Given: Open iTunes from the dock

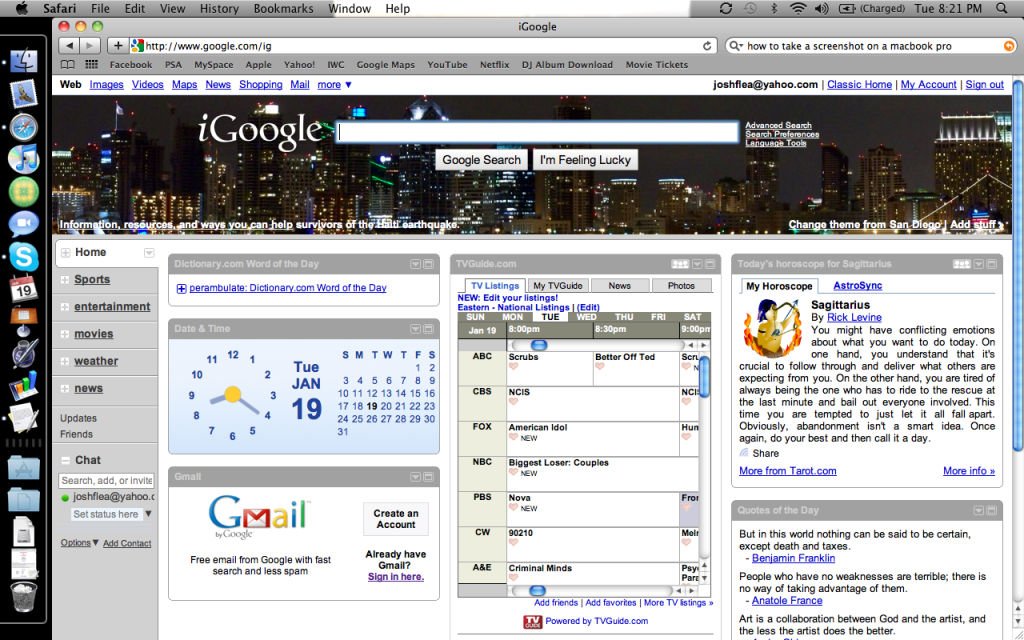Looking at the screenshot, I should pos(24,159).
